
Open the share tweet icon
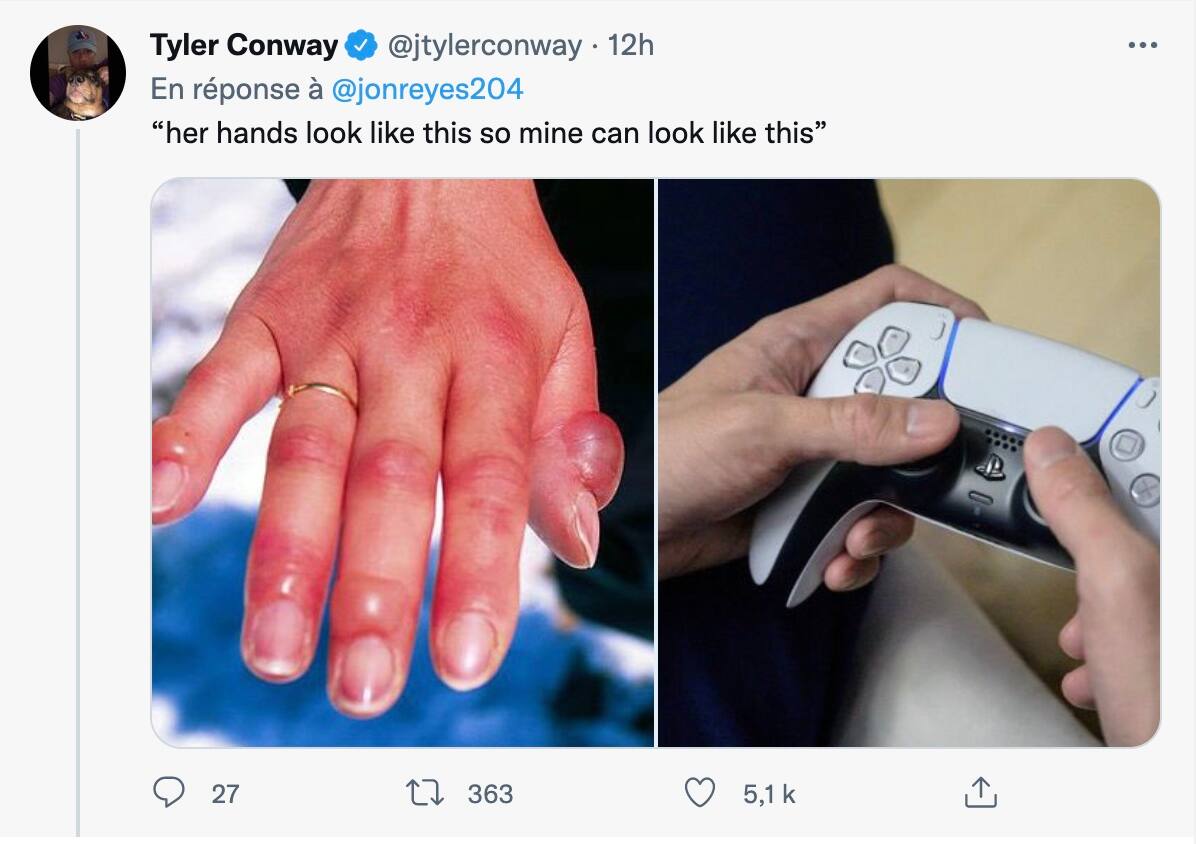click(x=980, y=791)
